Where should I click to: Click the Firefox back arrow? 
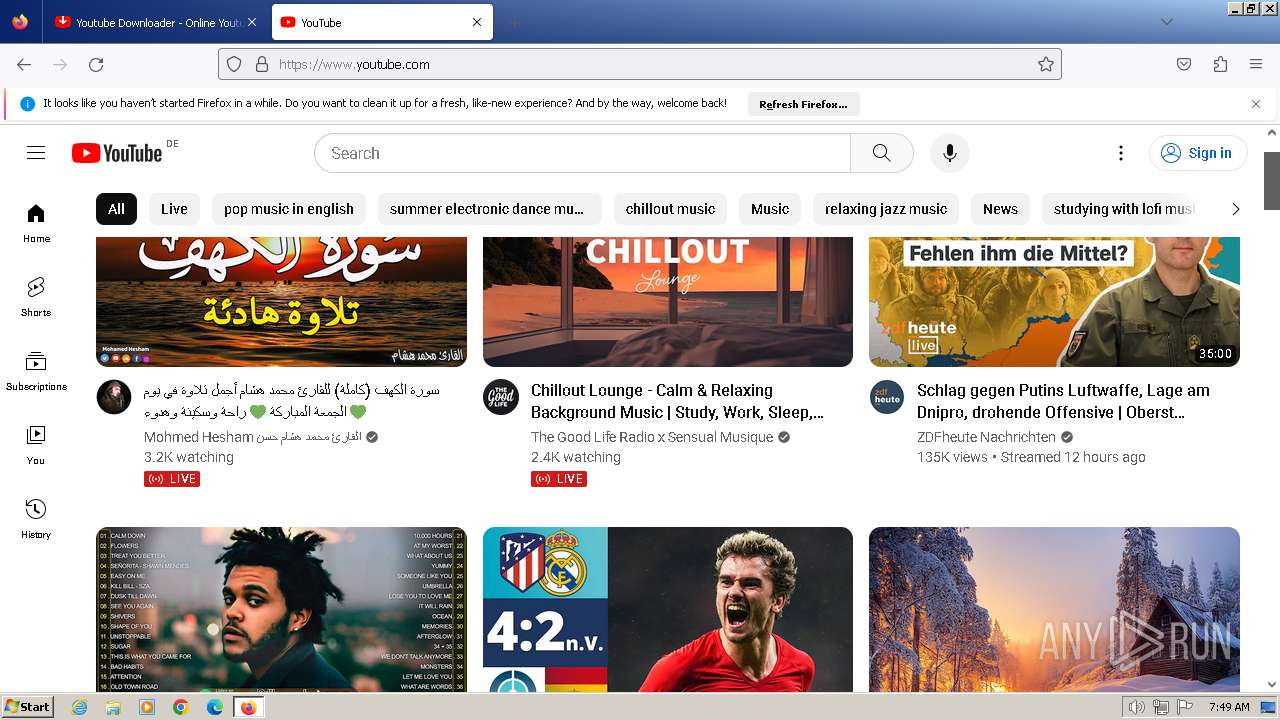tap(24, 64)
